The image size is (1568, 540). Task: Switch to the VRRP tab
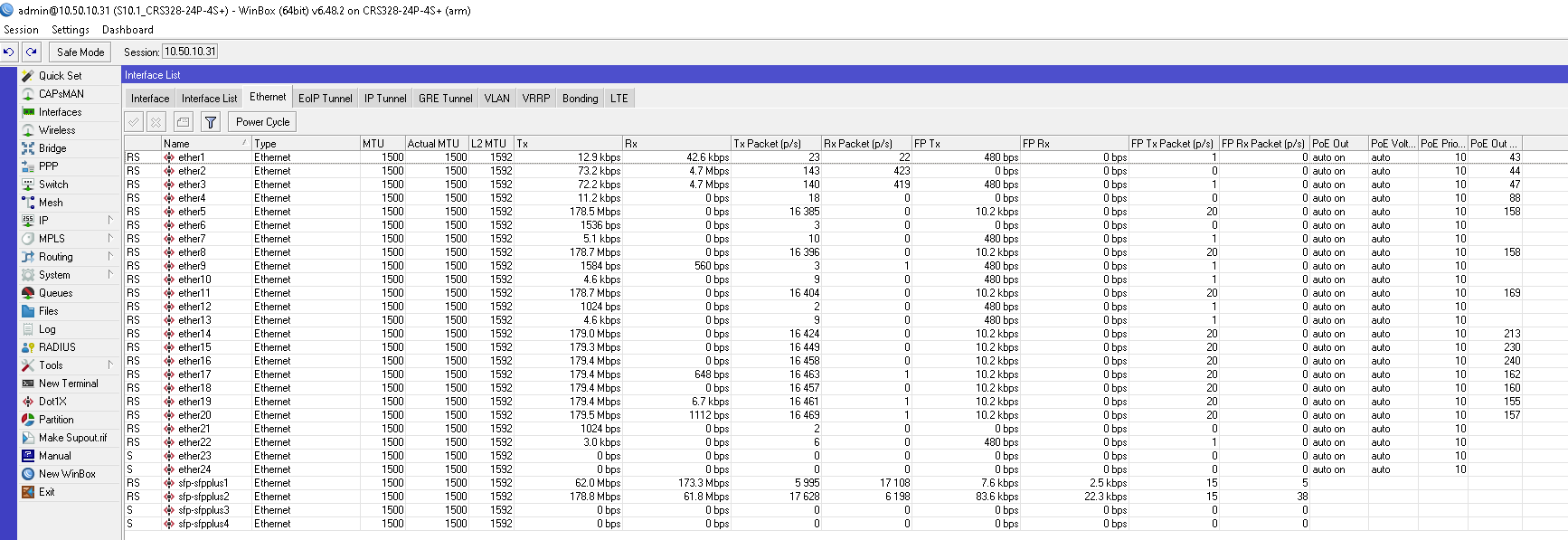[536, 99]
